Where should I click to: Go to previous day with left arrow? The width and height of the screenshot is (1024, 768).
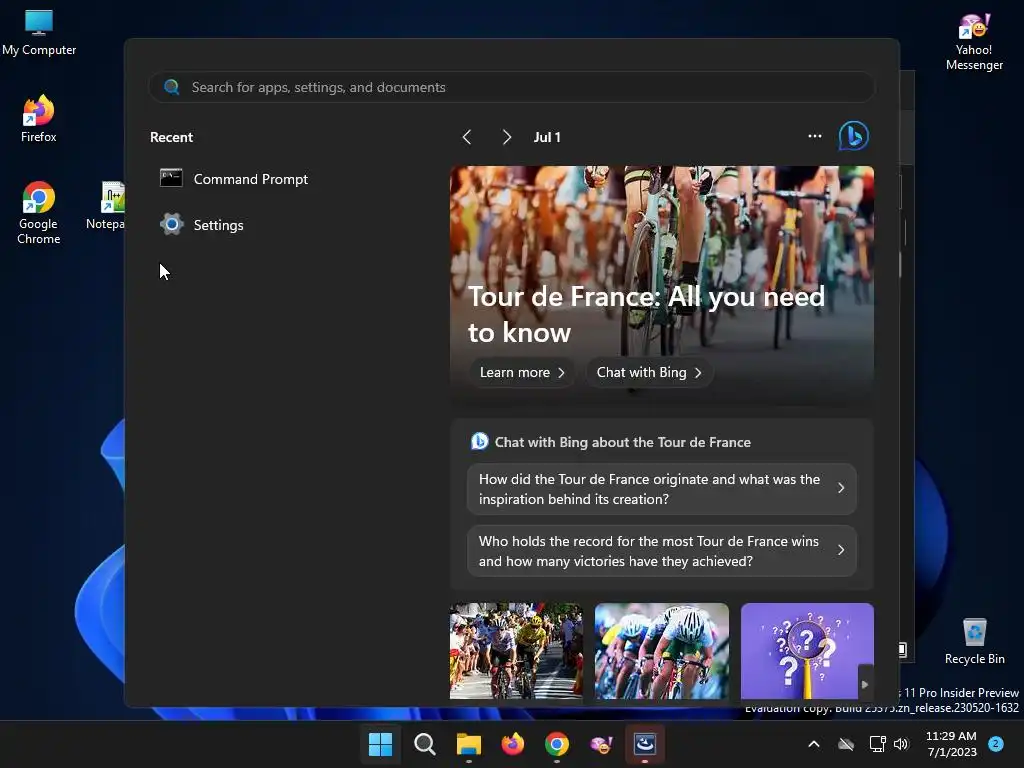point(467,137)
